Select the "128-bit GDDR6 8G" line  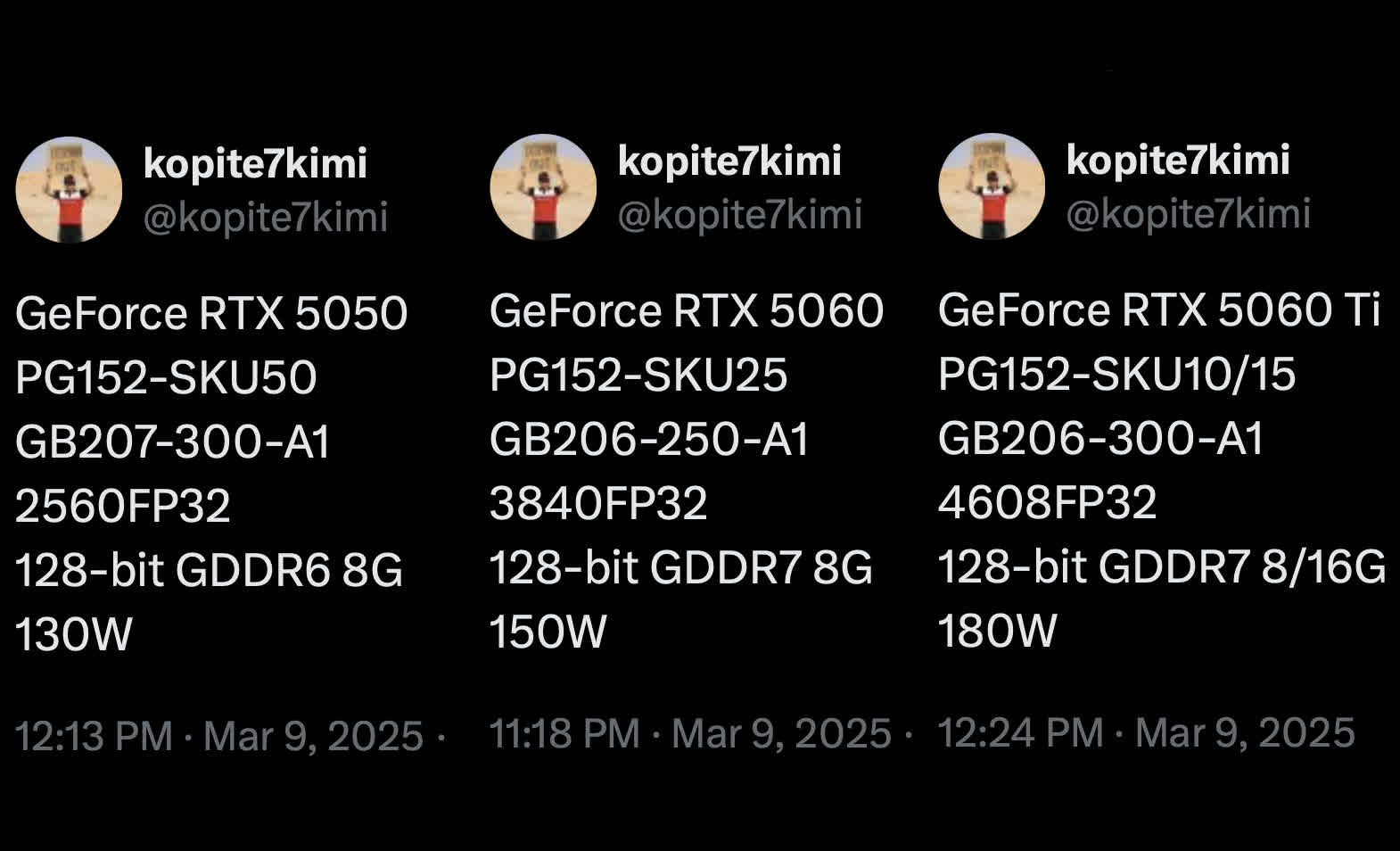[x=209, y=570]
